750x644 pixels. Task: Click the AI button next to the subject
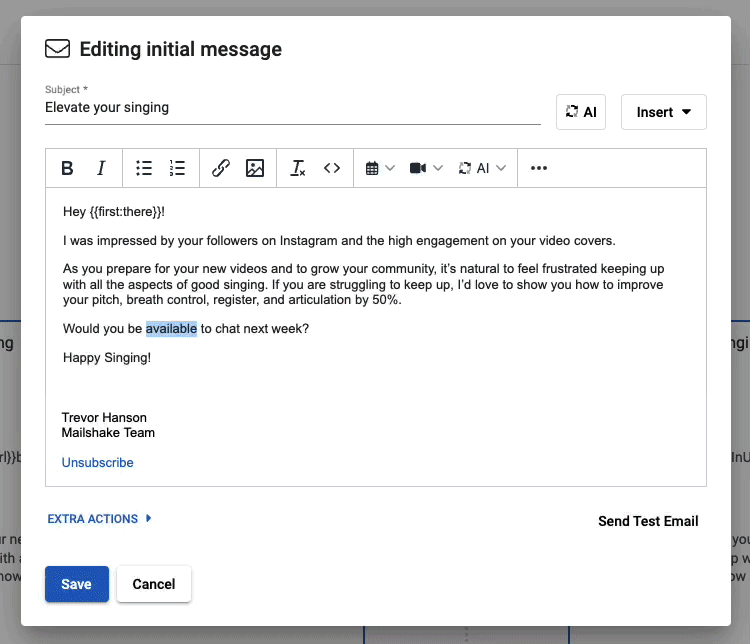[x=581, y=112]
